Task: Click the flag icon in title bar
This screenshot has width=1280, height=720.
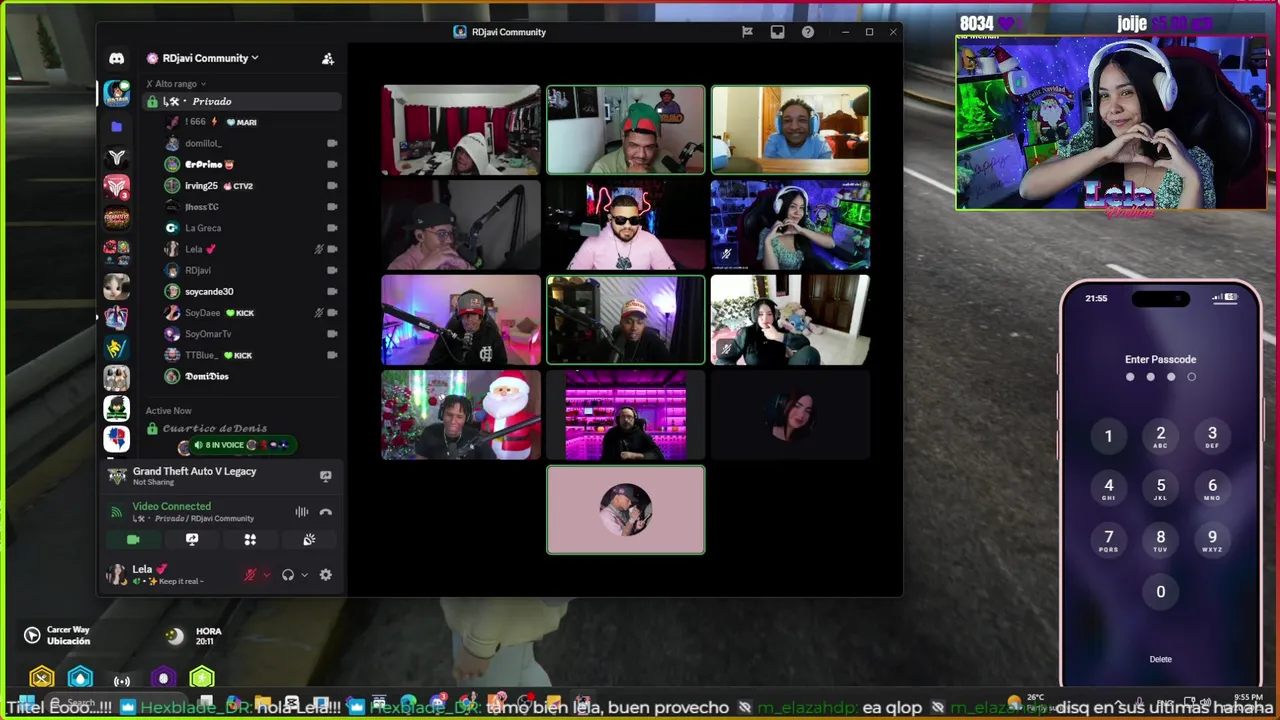Action: click(747, 32)
